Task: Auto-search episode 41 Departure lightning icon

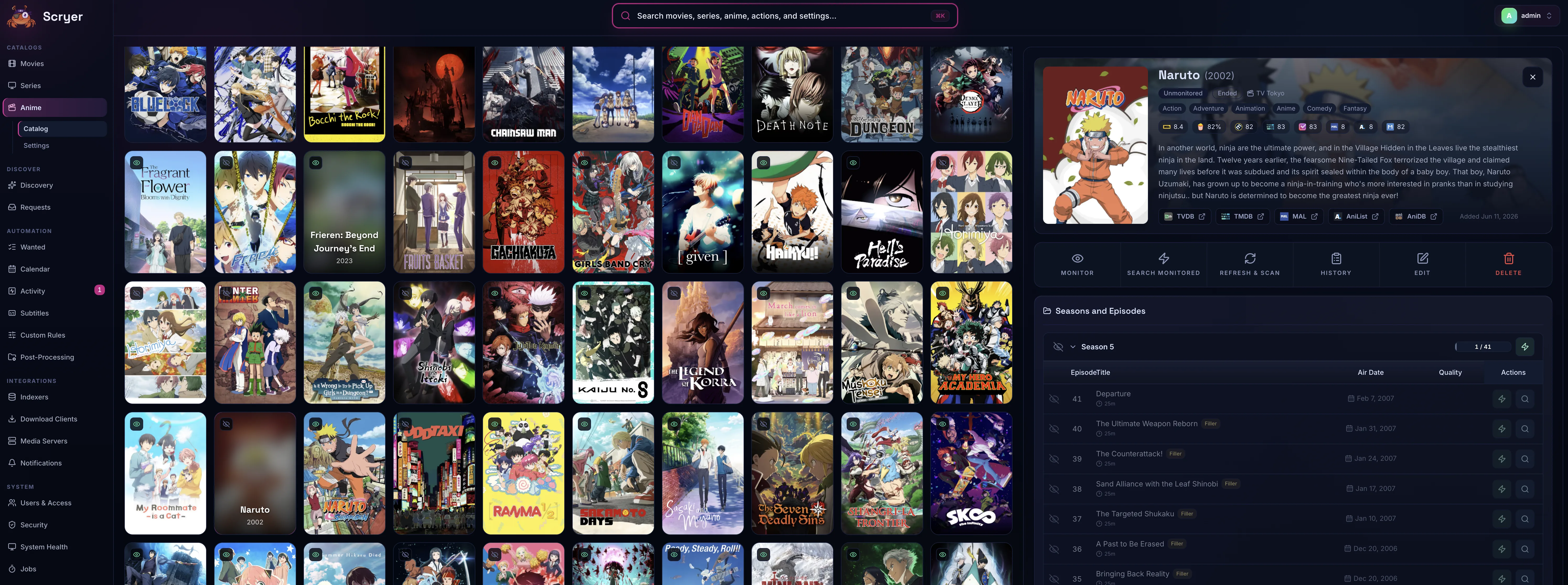Action: [x=1502, y=399]
